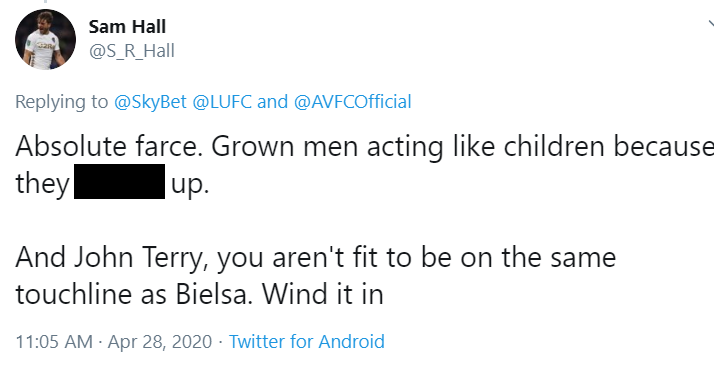Click the 'Replying to' label
714x372 pixels.
click(61, 102)
